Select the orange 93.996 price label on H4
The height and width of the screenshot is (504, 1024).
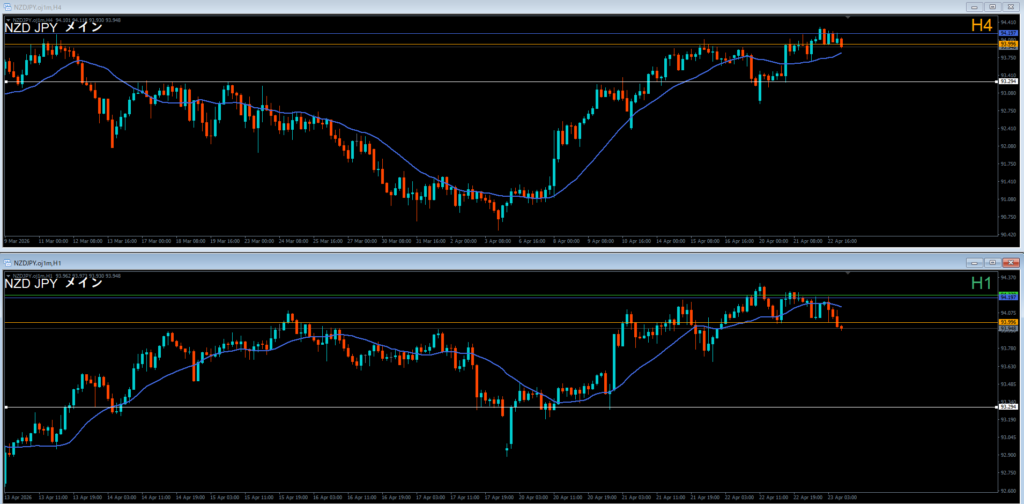click(x=1009, y=45)
